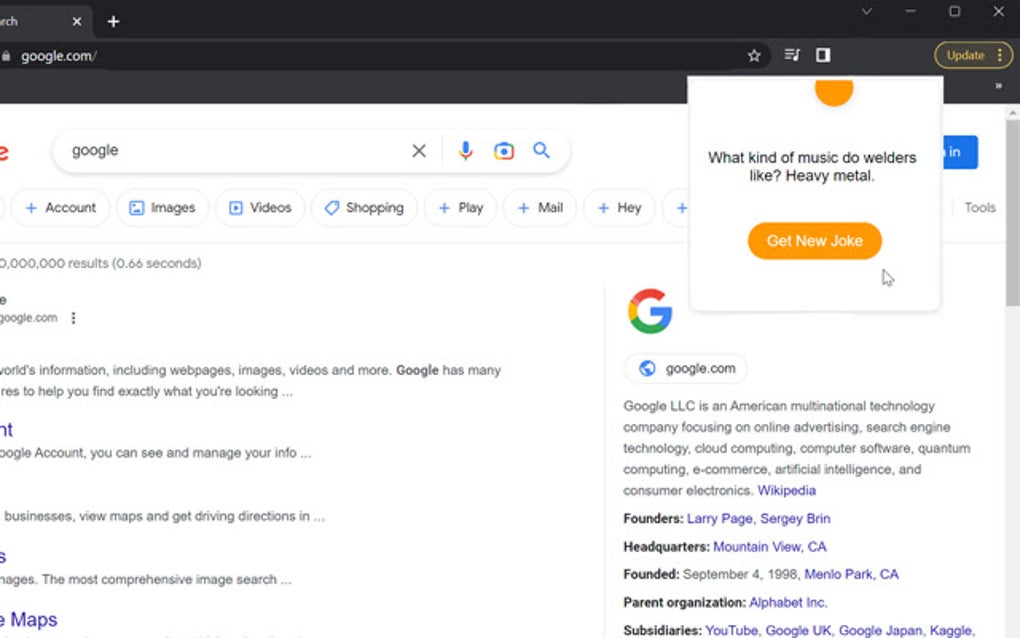The width and height of the screenshot is (1020, 638).
Task: Switch to the Images search tab
Action: 162,207
